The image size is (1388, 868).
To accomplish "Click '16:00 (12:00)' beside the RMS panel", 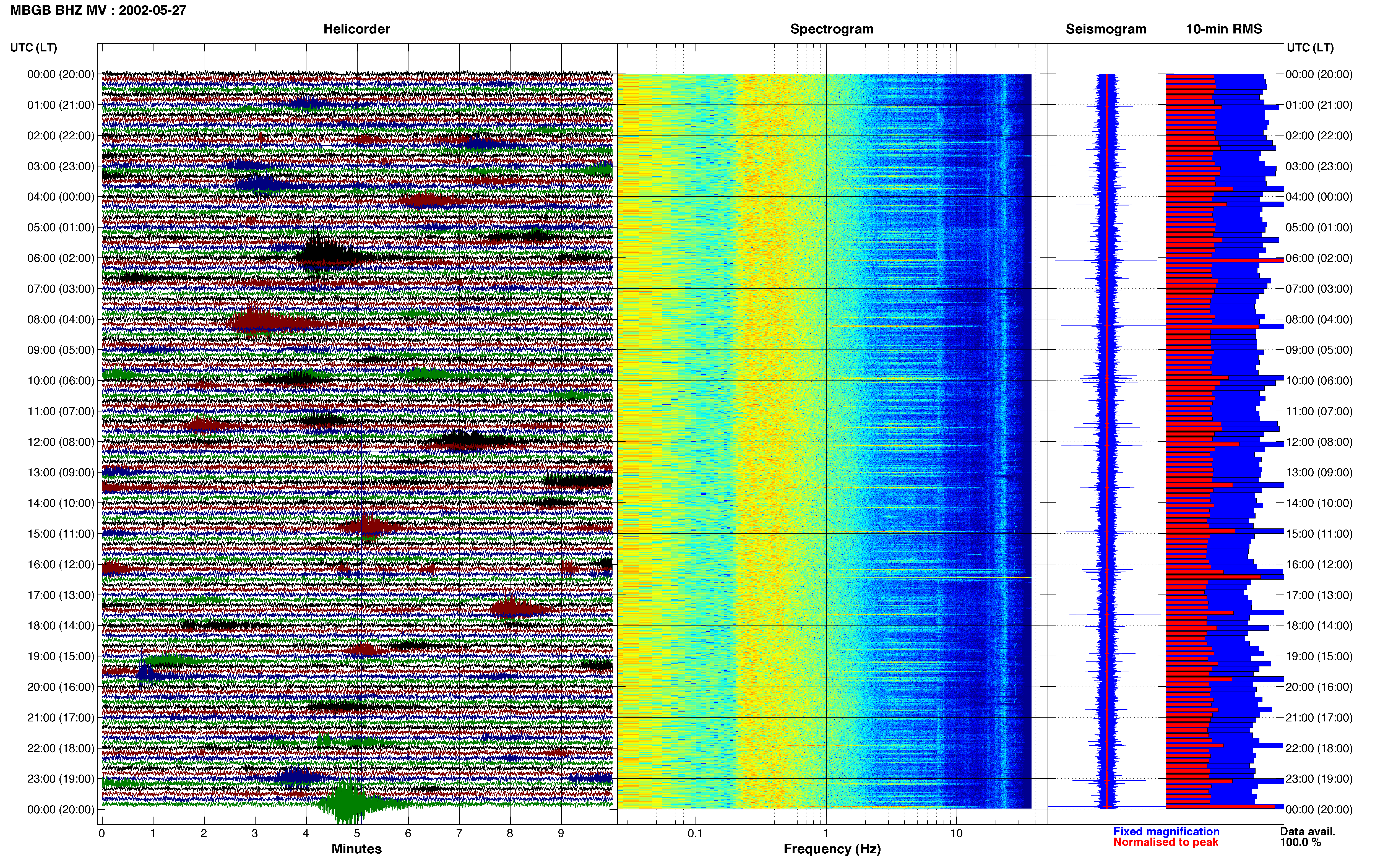I will (x=1319, y=564).
